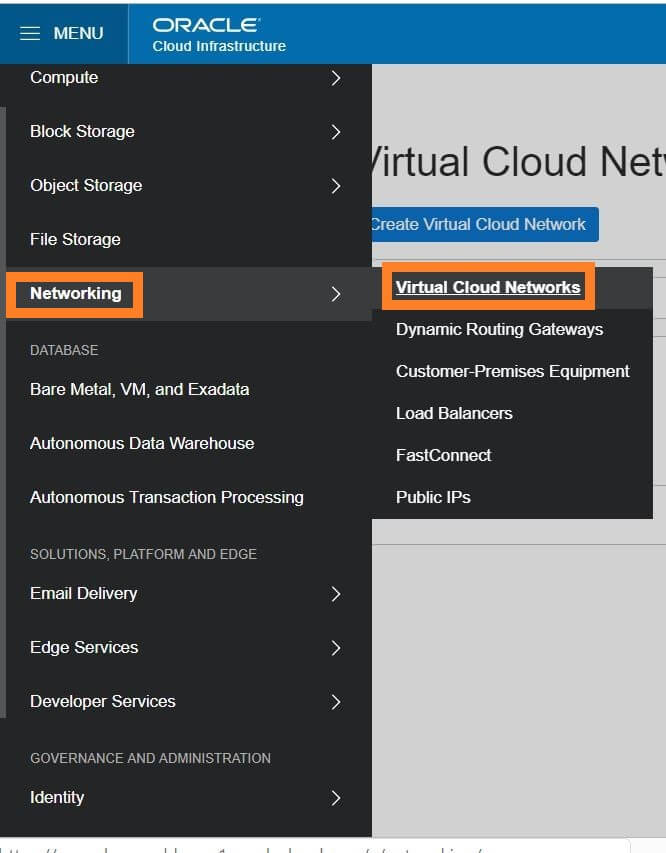
Task: Select Networking in the side menu
Action: tap(76, 293)
